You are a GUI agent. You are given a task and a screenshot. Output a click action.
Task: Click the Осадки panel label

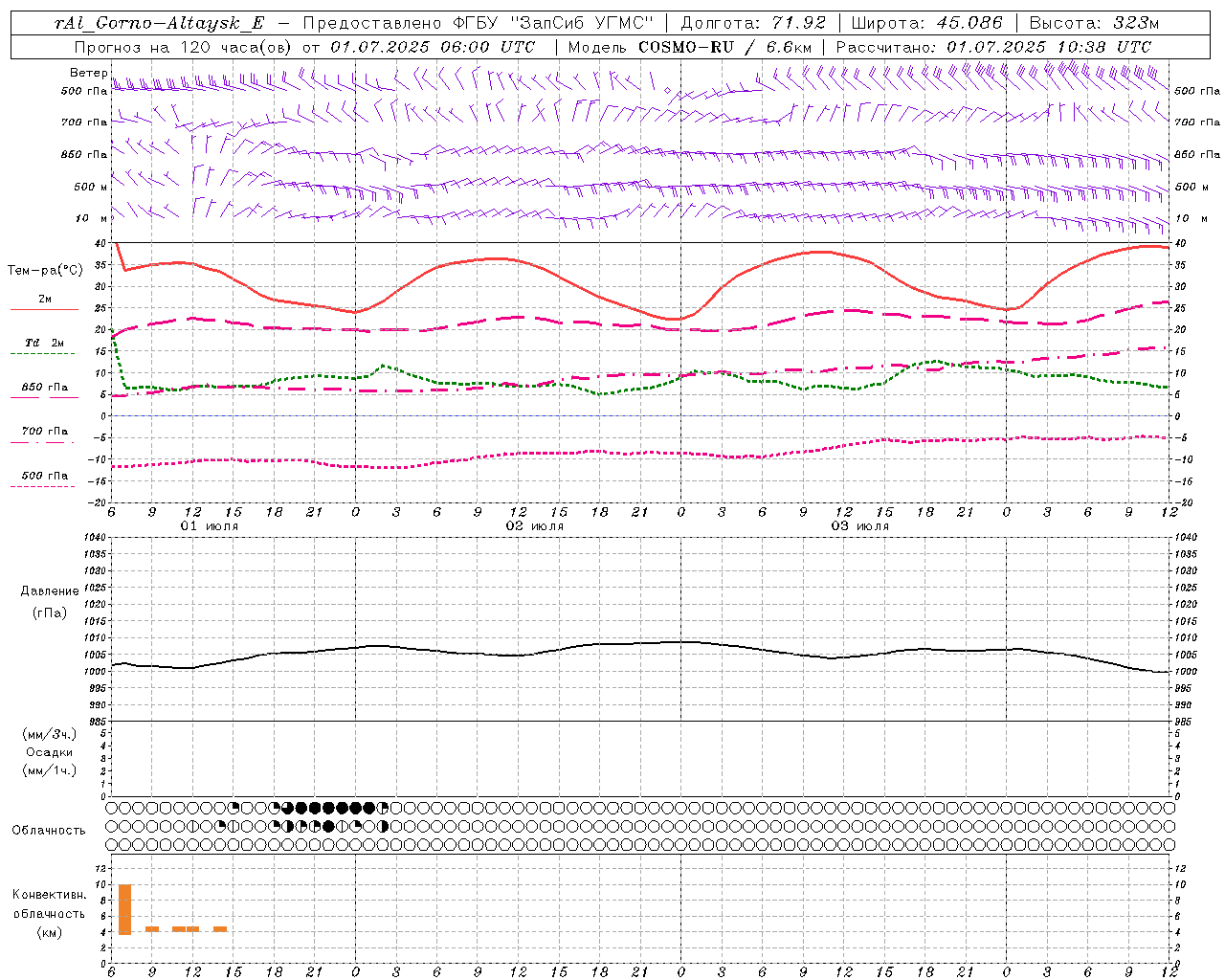[x=49, y=752]
